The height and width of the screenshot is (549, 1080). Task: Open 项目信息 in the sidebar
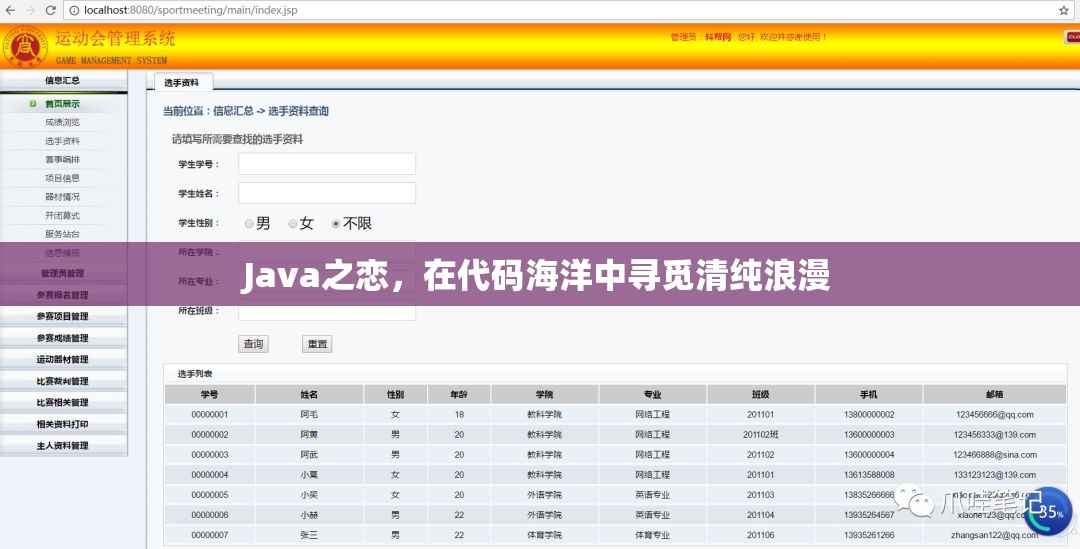[x=63, y=178]
